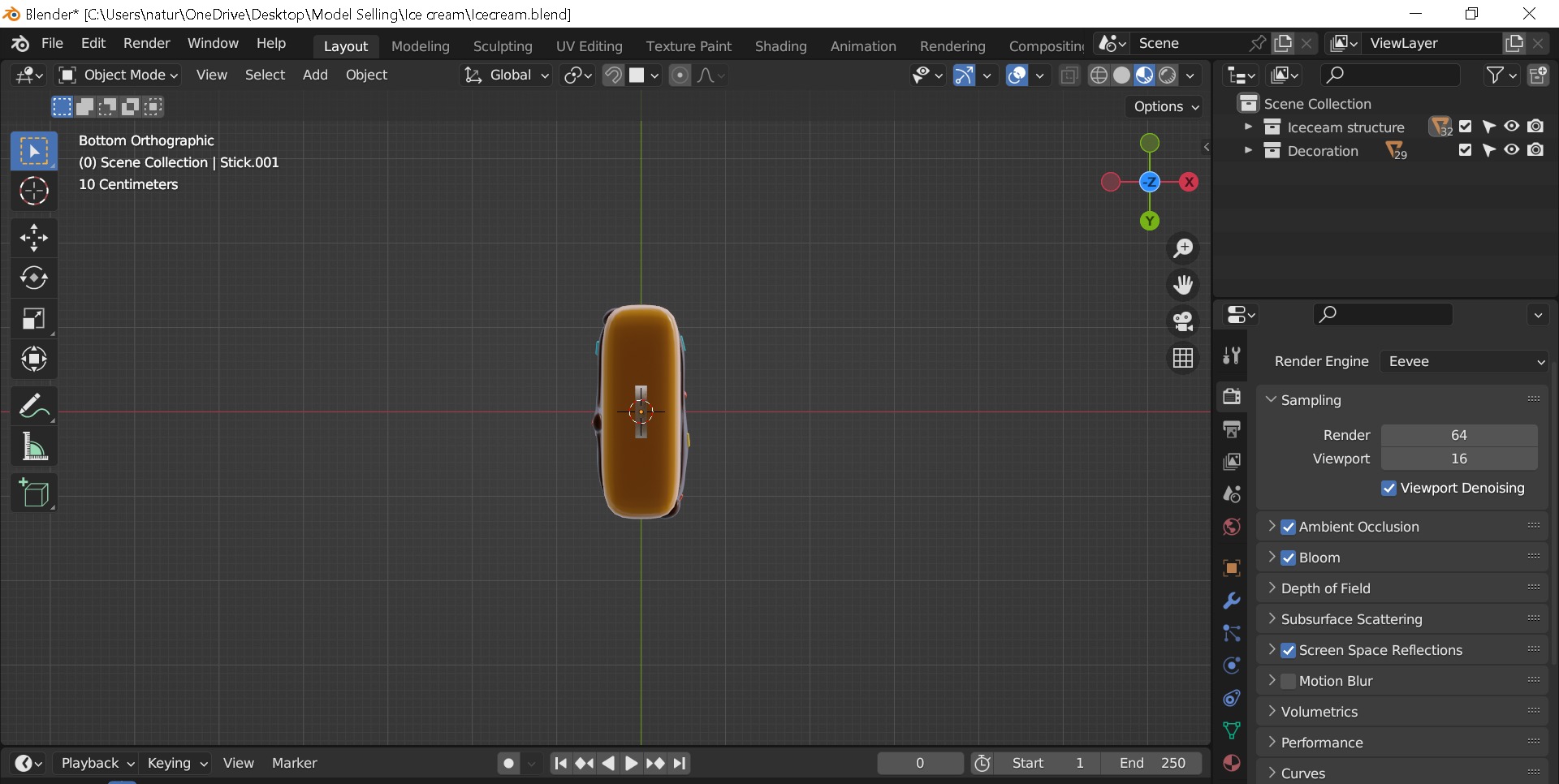Exclude Iceceam structure from view layer

(x=1466, y=127)
